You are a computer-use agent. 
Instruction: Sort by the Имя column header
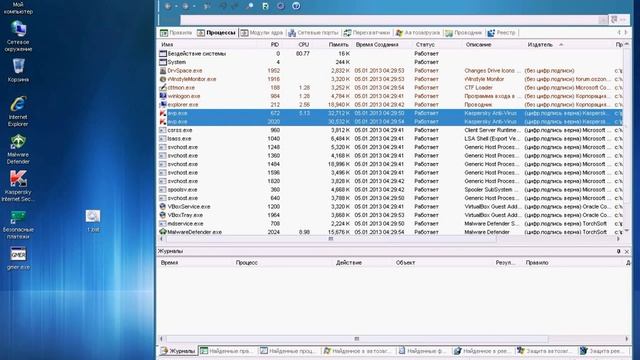167,44
